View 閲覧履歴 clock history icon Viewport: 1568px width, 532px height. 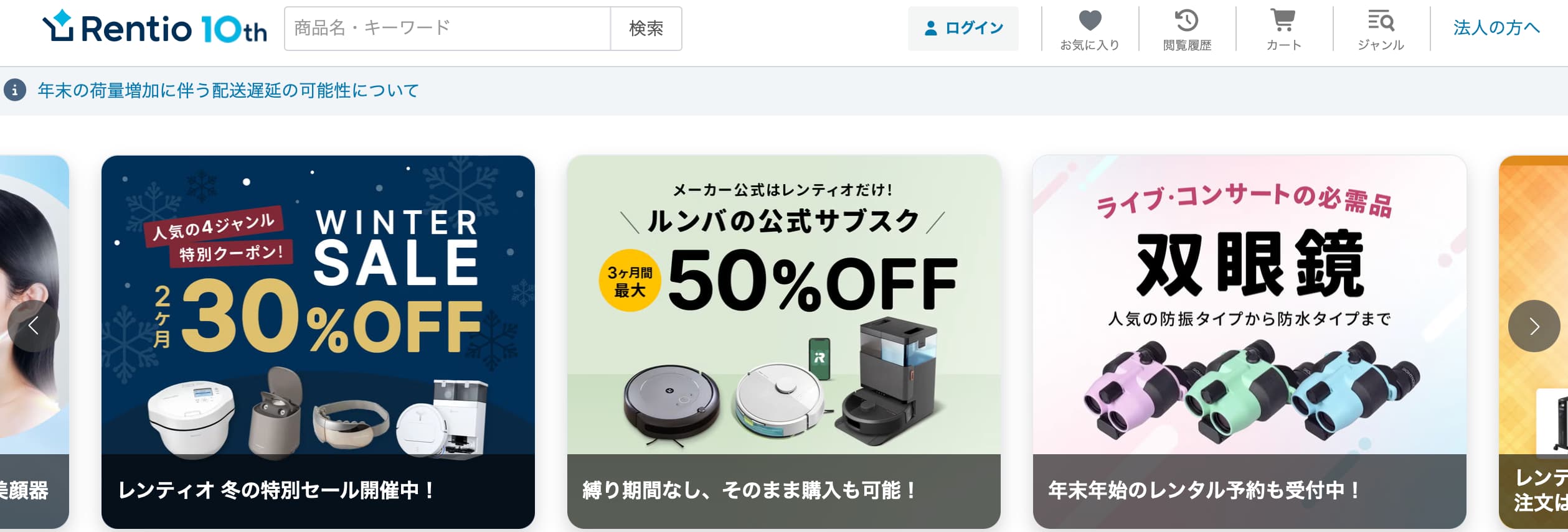point(1187,21)
